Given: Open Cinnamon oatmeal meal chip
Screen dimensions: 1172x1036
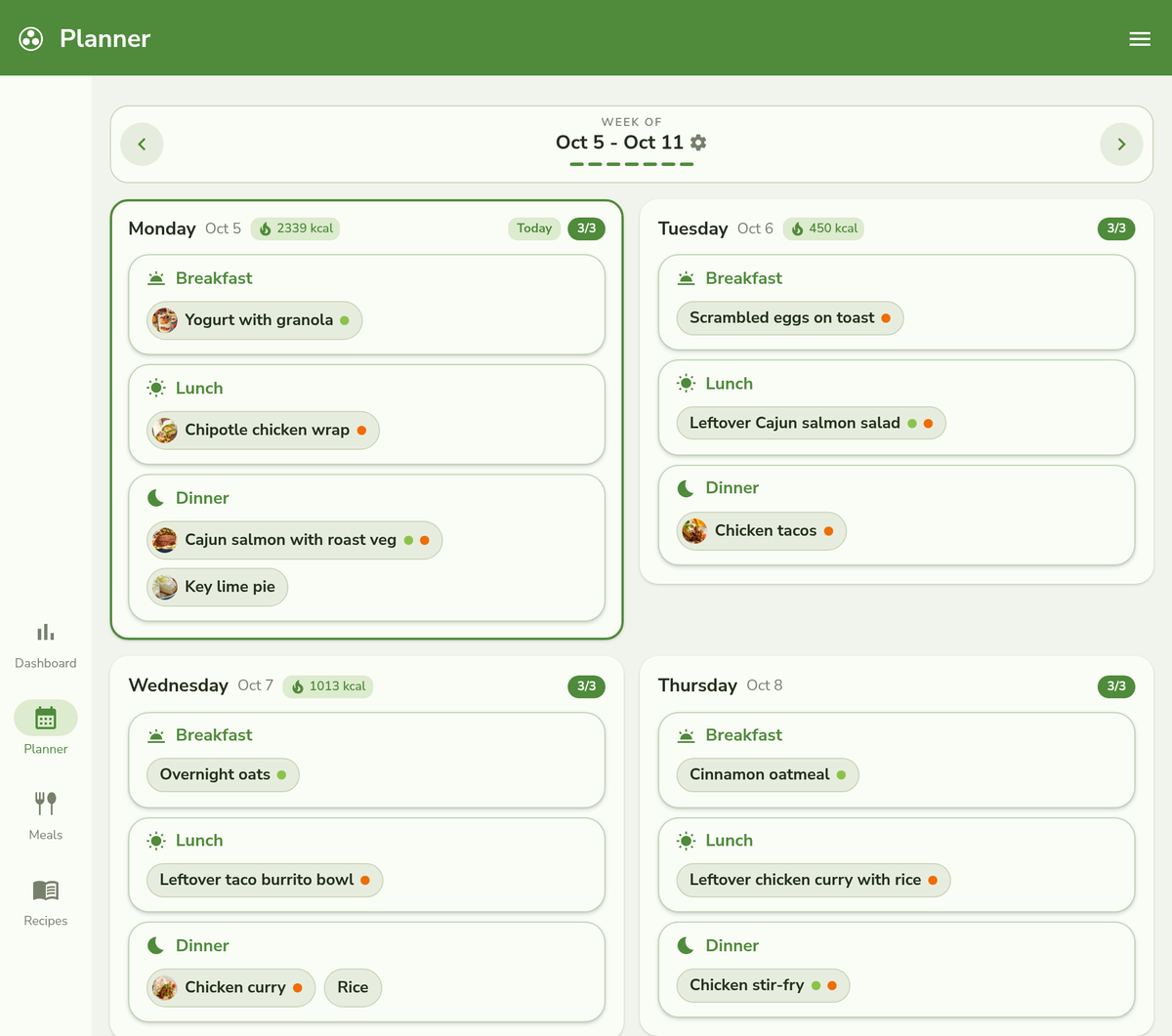Looking at the screenshot, I should click(x=768, y=775).
